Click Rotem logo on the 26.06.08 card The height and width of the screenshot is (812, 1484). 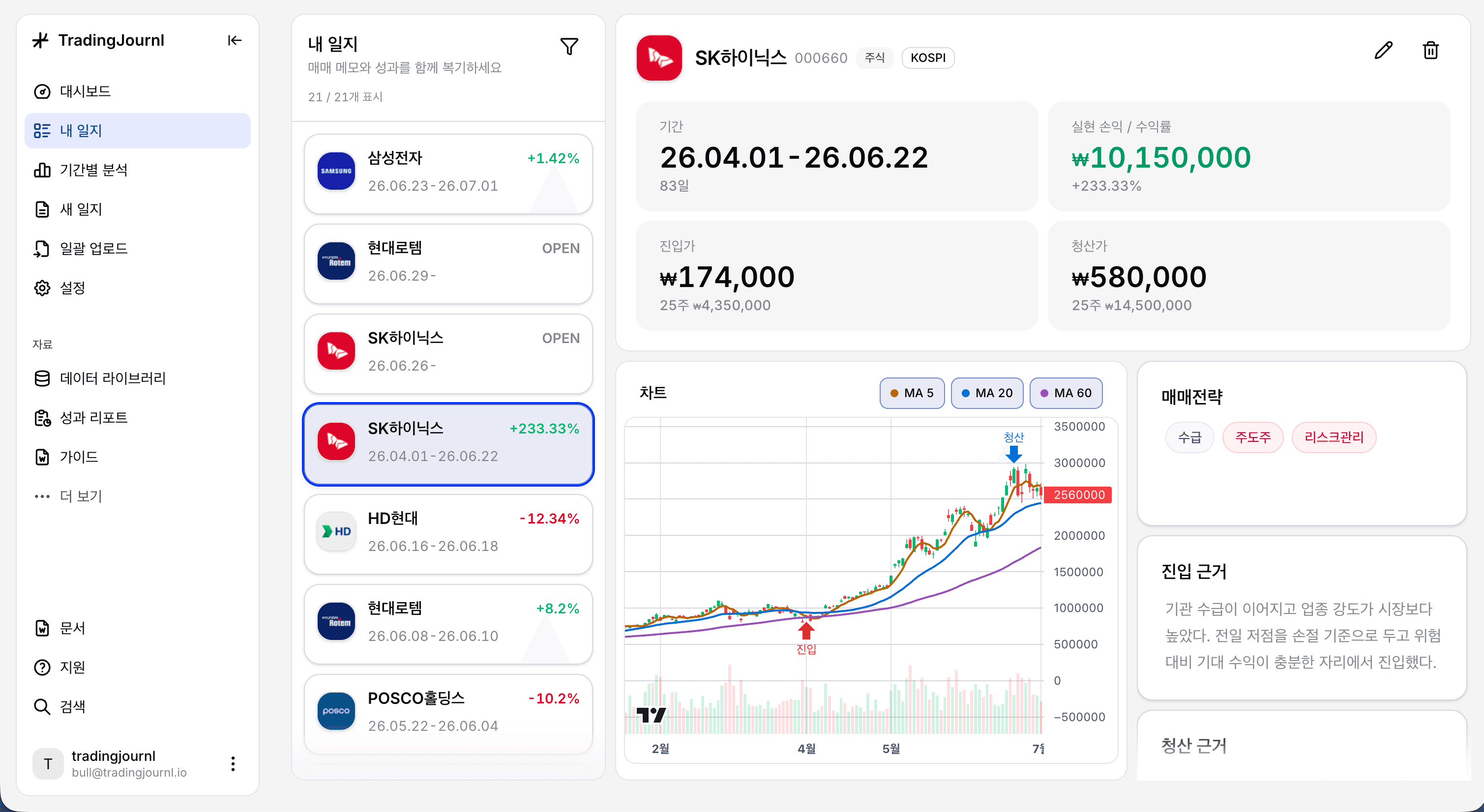pos(336,621)
